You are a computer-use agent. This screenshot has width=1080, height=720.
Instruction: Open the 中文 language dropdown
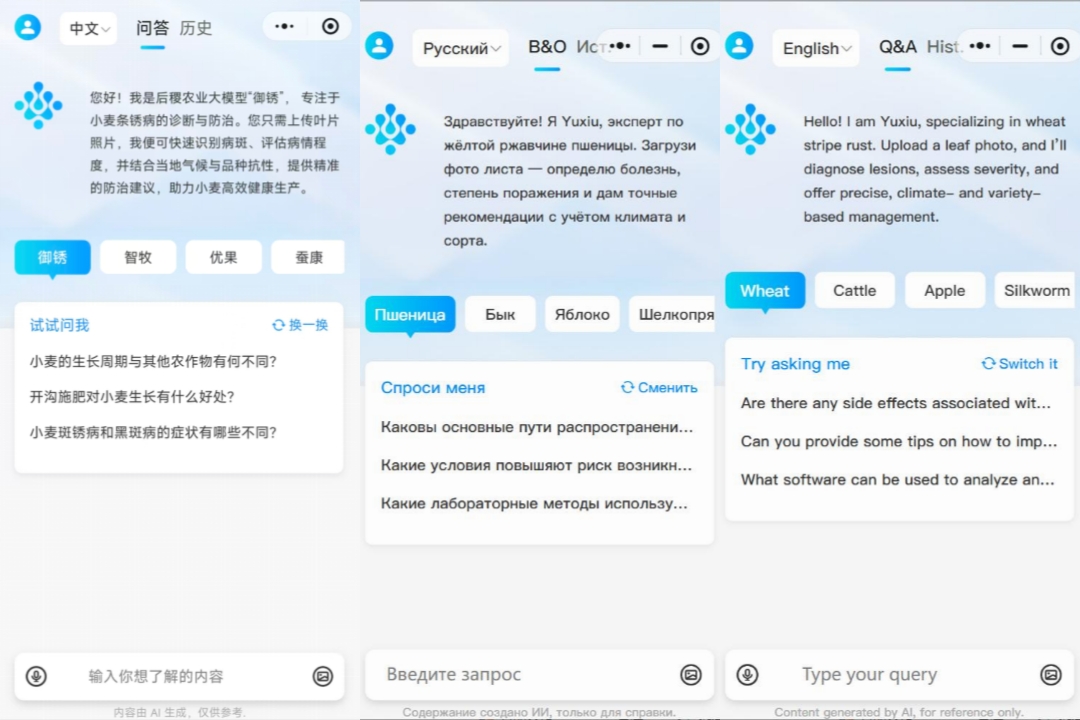point(89,28)
